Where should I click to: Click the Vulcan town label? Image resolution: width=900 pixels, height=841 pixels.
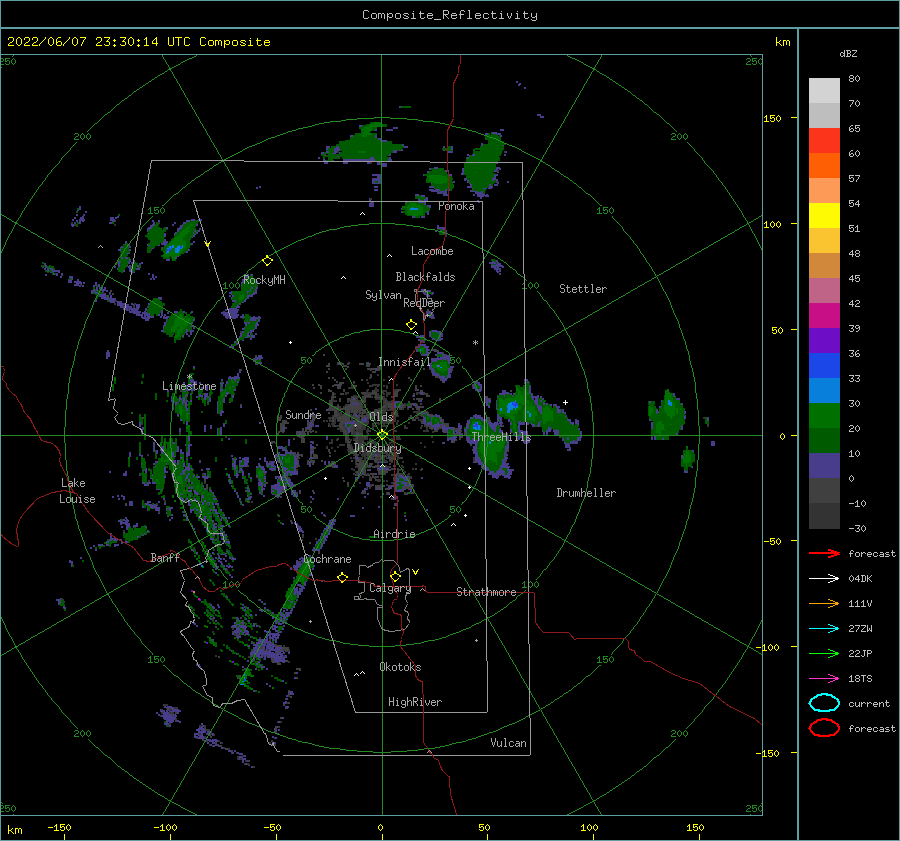(x=508, y=743)
